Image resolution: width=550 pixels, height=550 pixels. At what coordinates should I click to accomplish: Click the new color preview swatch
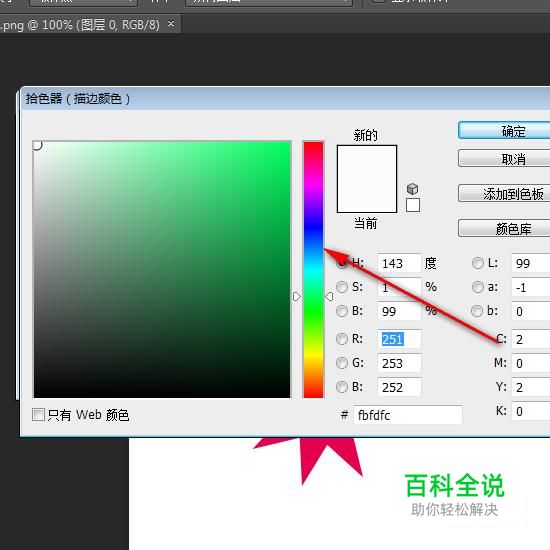tap(367, 162)
